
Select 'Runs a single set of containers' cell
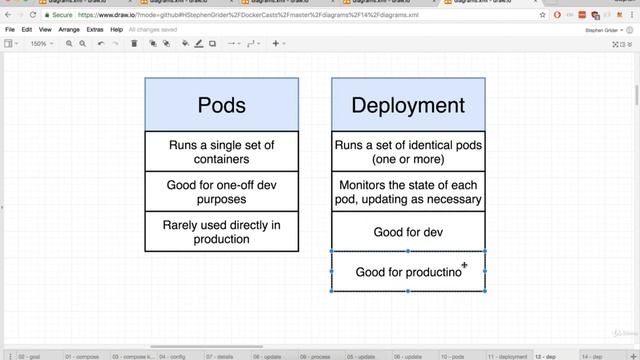click(222, 151)
